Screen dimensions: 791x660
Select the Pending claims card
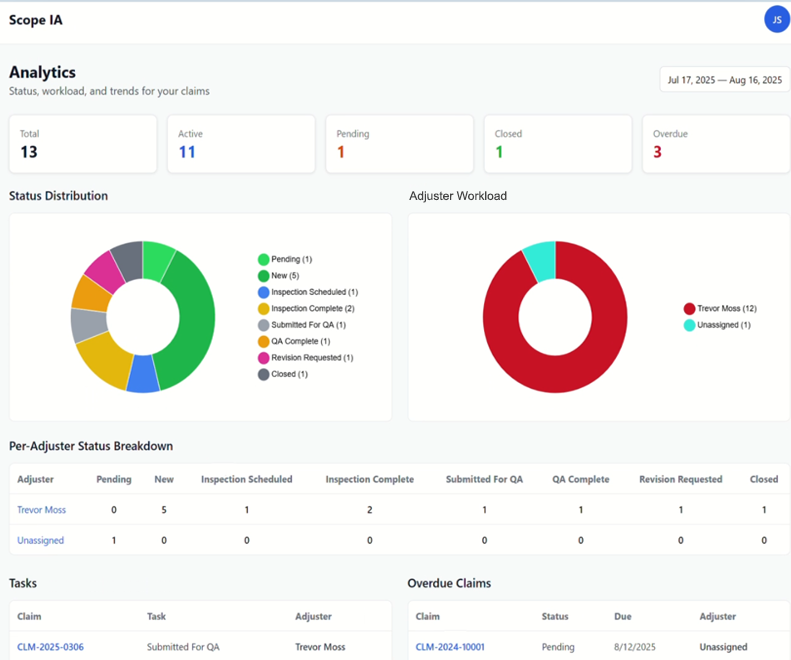(x=399, y=144)
